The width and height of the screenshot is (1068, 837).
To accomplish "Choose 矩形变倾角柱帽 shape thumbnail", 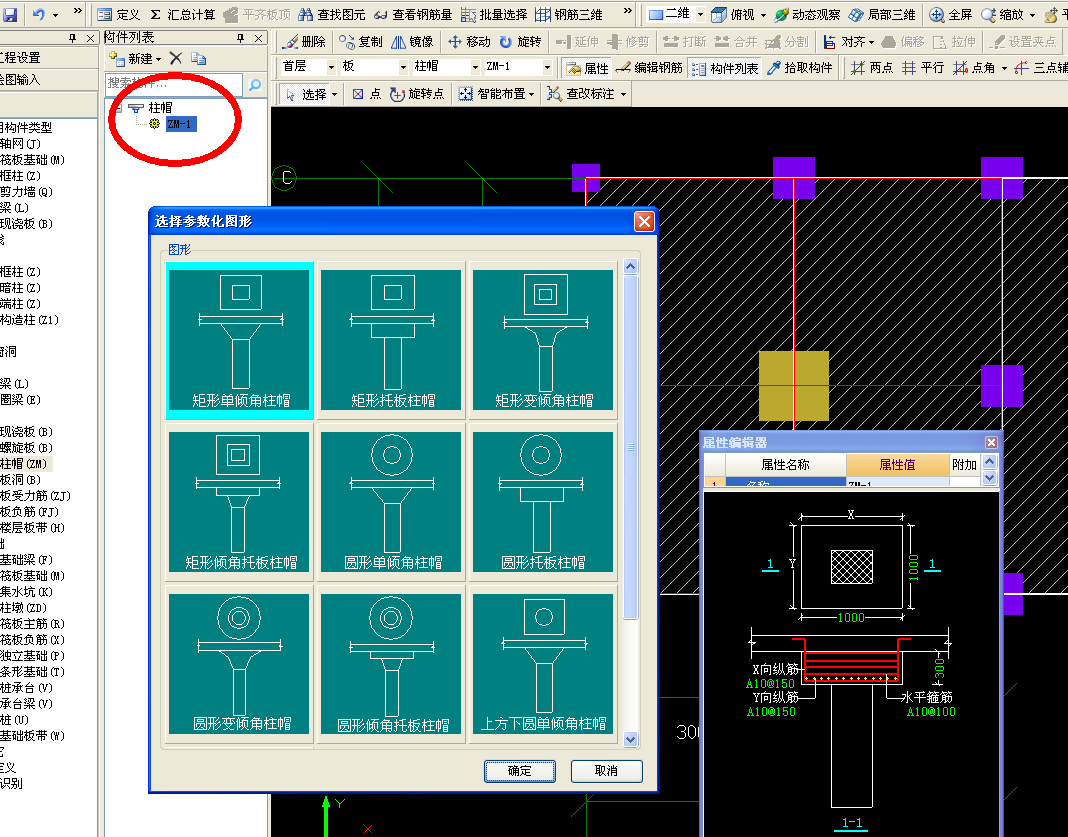I will pos(543,340).
